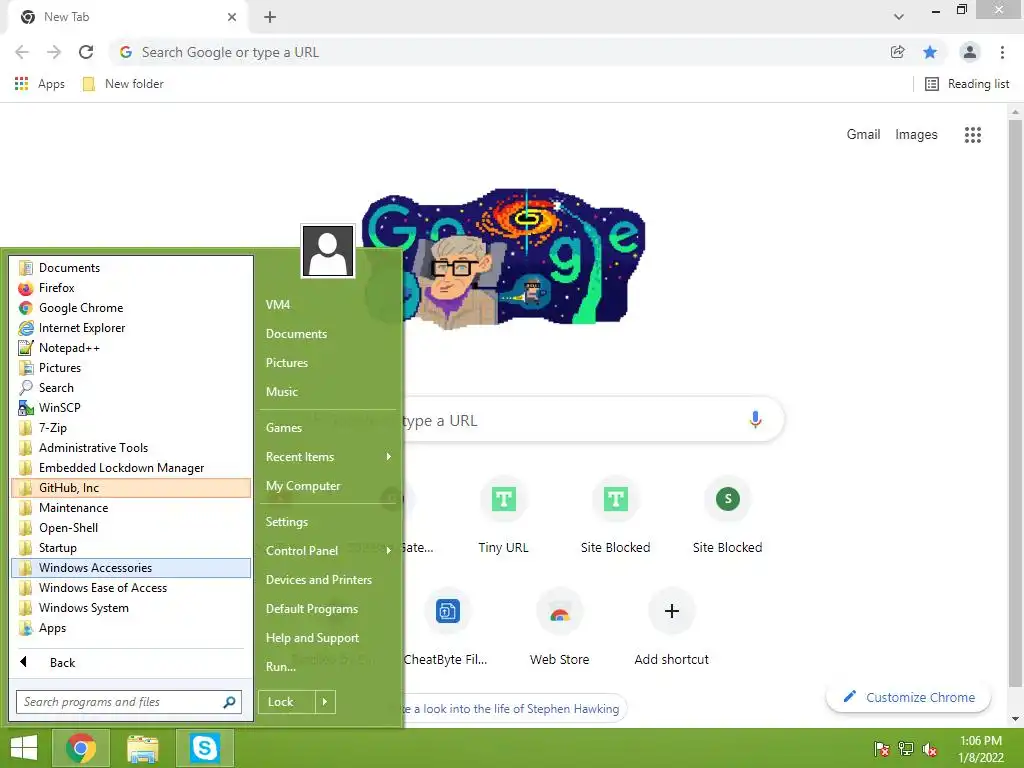The height and width of the screenshot is (768, 1024).
Task: Open the Chrome profile avatar icon
Action: [x=970, y=52]
